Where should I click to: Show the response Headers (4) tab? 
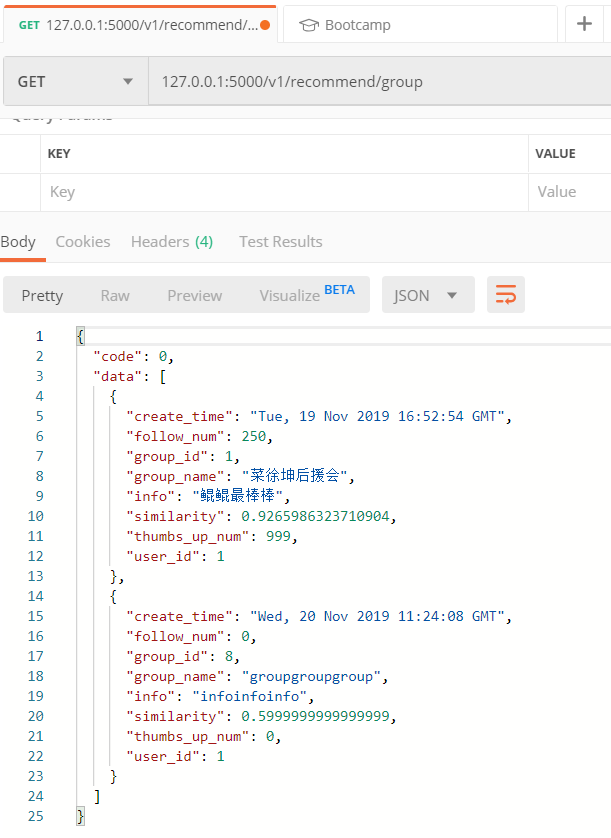point(171,242)
